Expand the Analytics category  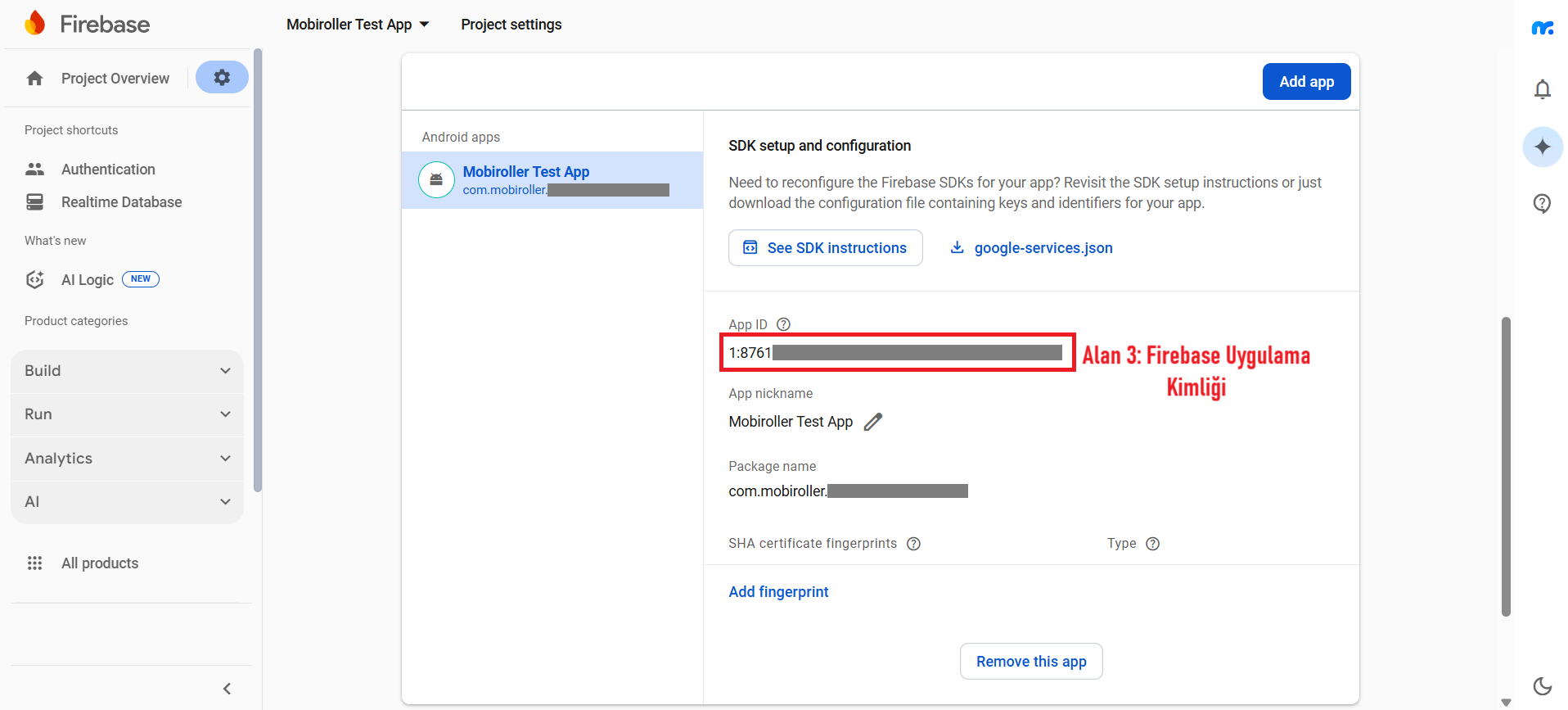[x=128, y=459]
